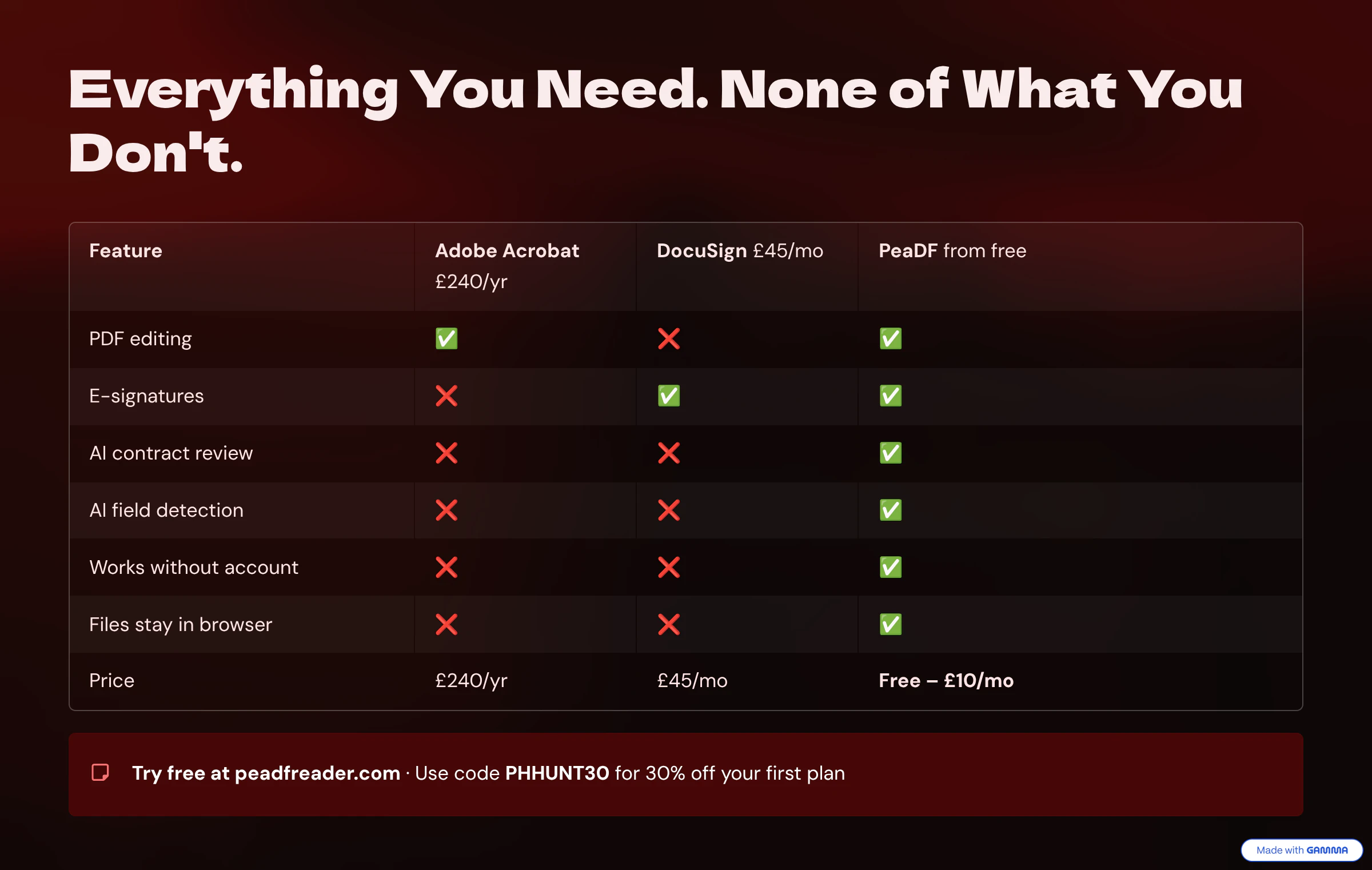Click the Adobe Acrobat checkmark for PDF editing
The image size is (1372, 870).
tap(446, 338)
